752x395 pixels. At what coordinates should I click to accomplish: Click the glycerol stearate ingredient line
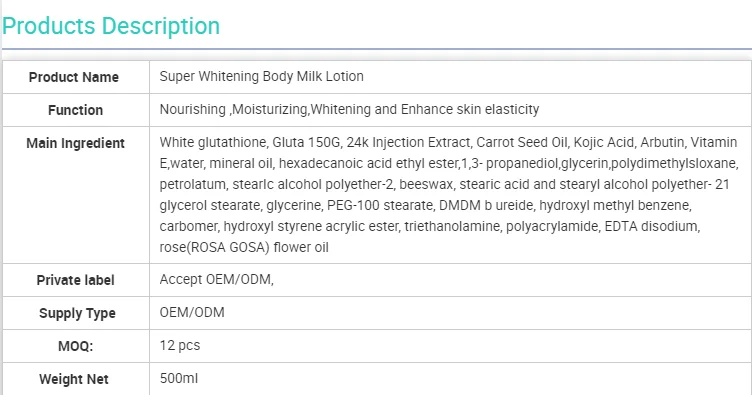tap(425, 206)
